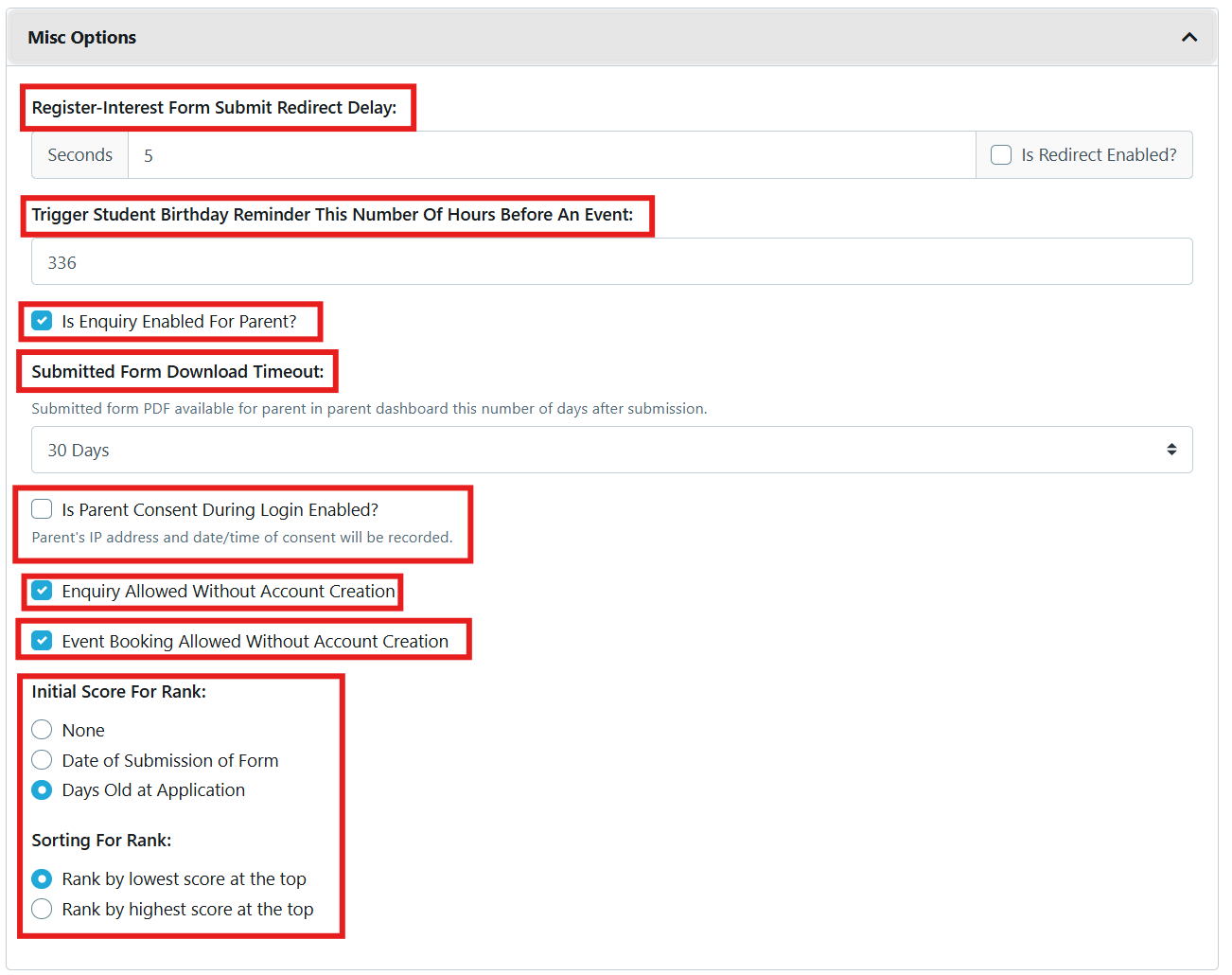Click the collapse chevron icon top right
1232x975 pixels.
point(1189,37)
